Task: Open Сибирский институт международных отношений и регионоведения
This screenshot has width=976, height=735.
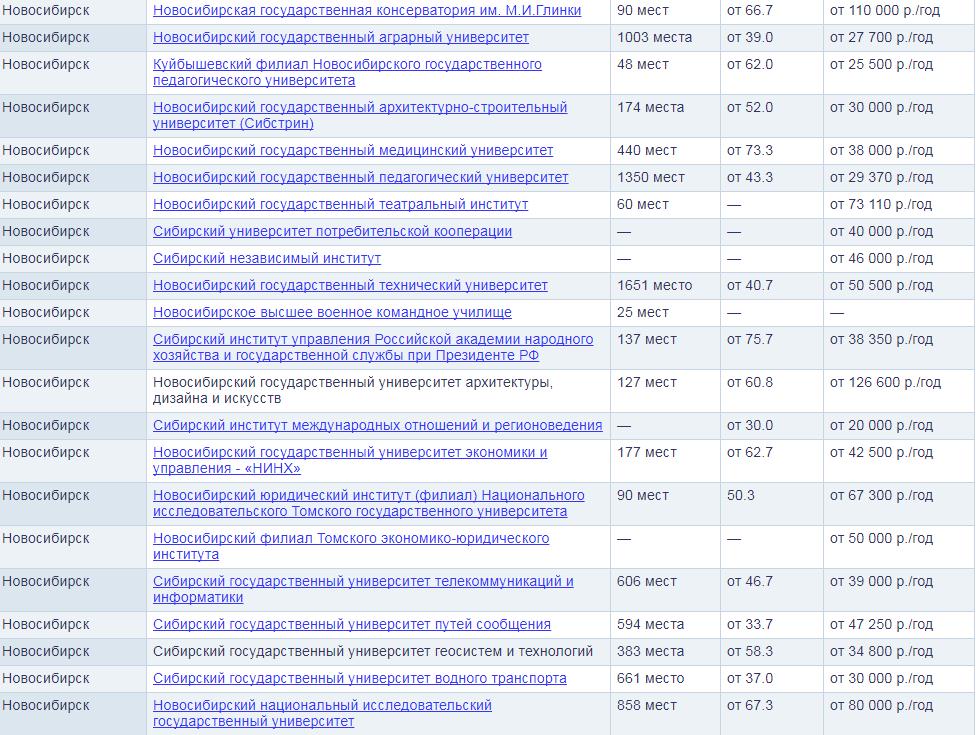Action: [378, 425]
